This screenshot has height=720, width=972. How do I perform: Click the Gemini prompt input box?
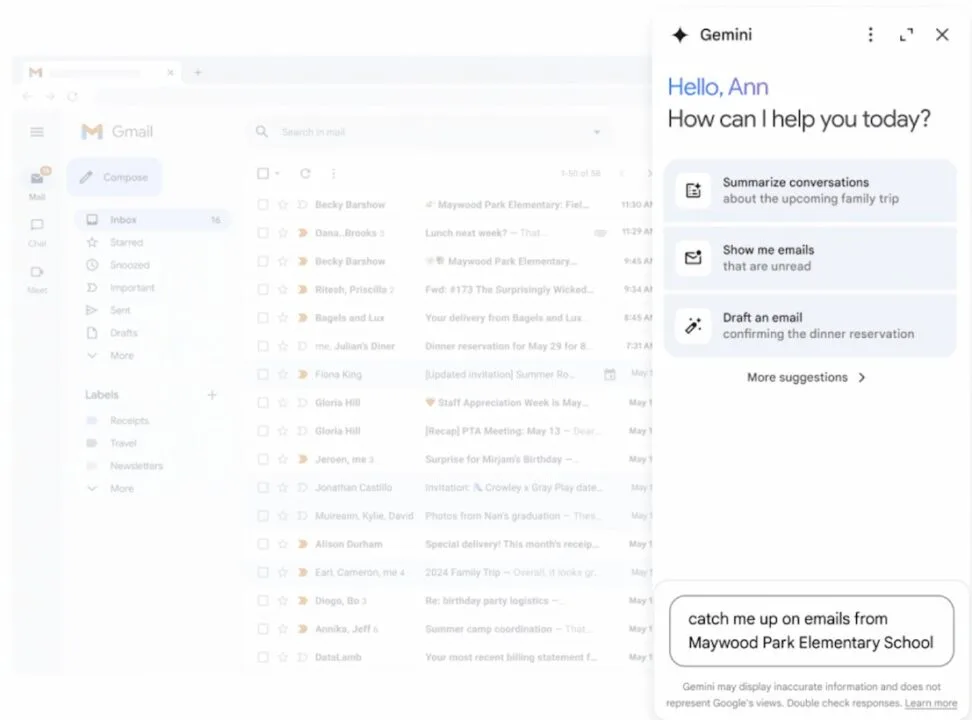[811, 631]
